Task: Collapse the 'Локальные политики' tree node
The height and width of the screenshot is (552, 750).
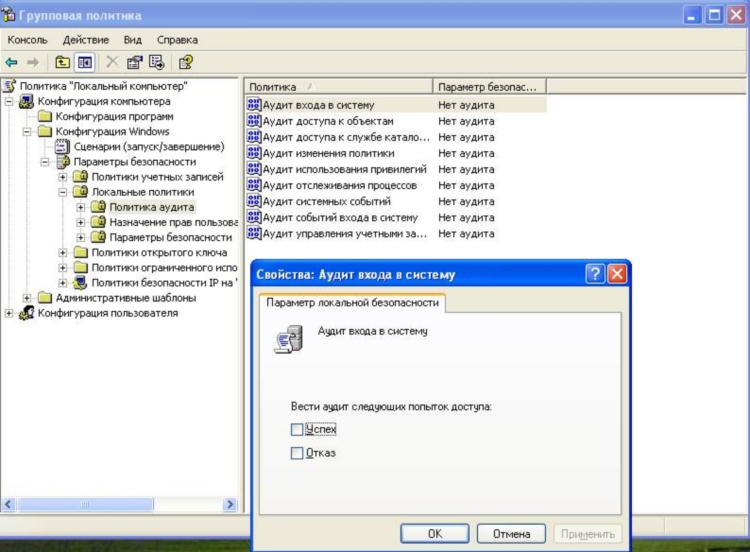Action: (63, 191)
